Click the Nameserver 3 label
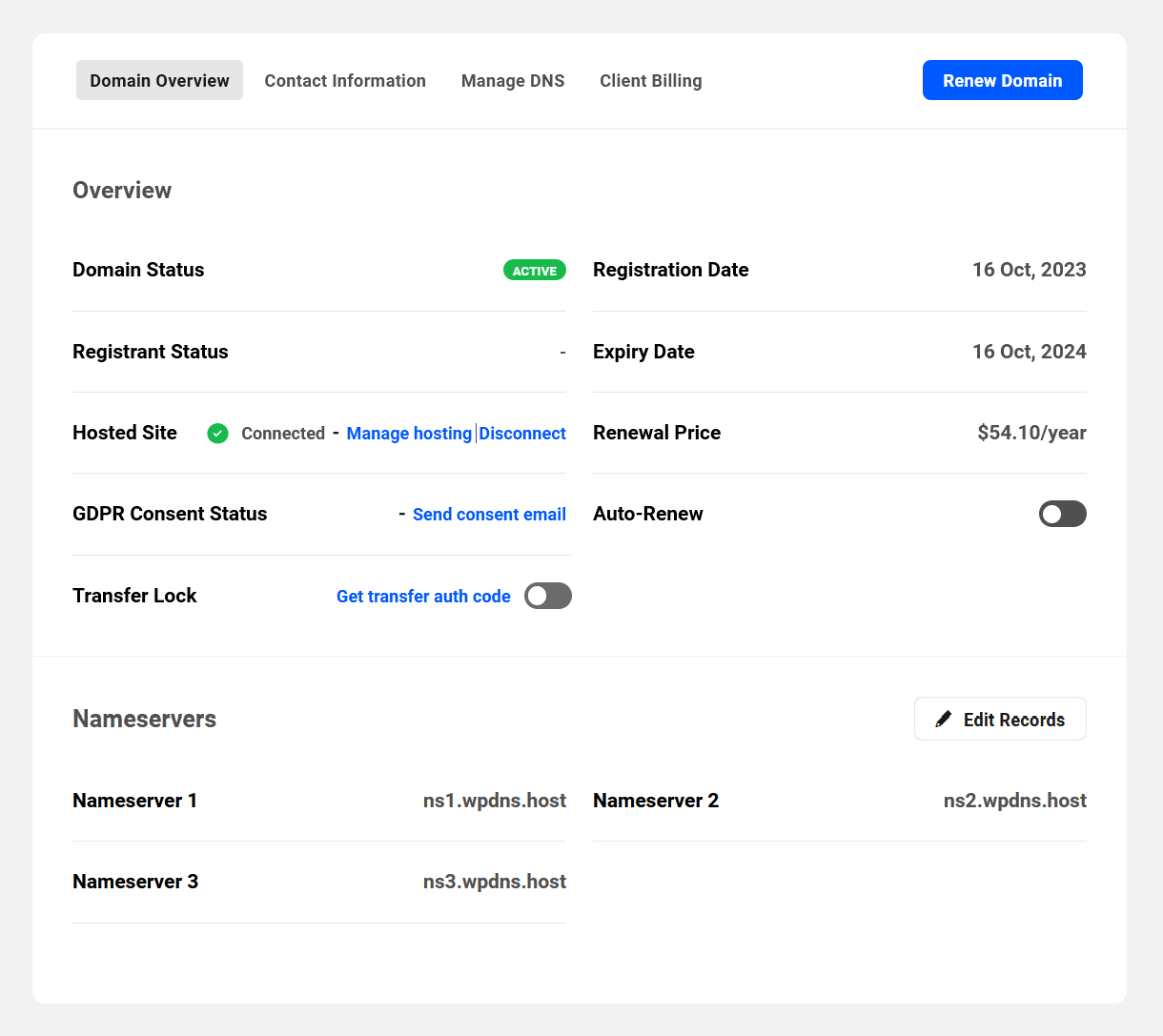Viewport: 1163px width, 1036px height. 135,882
